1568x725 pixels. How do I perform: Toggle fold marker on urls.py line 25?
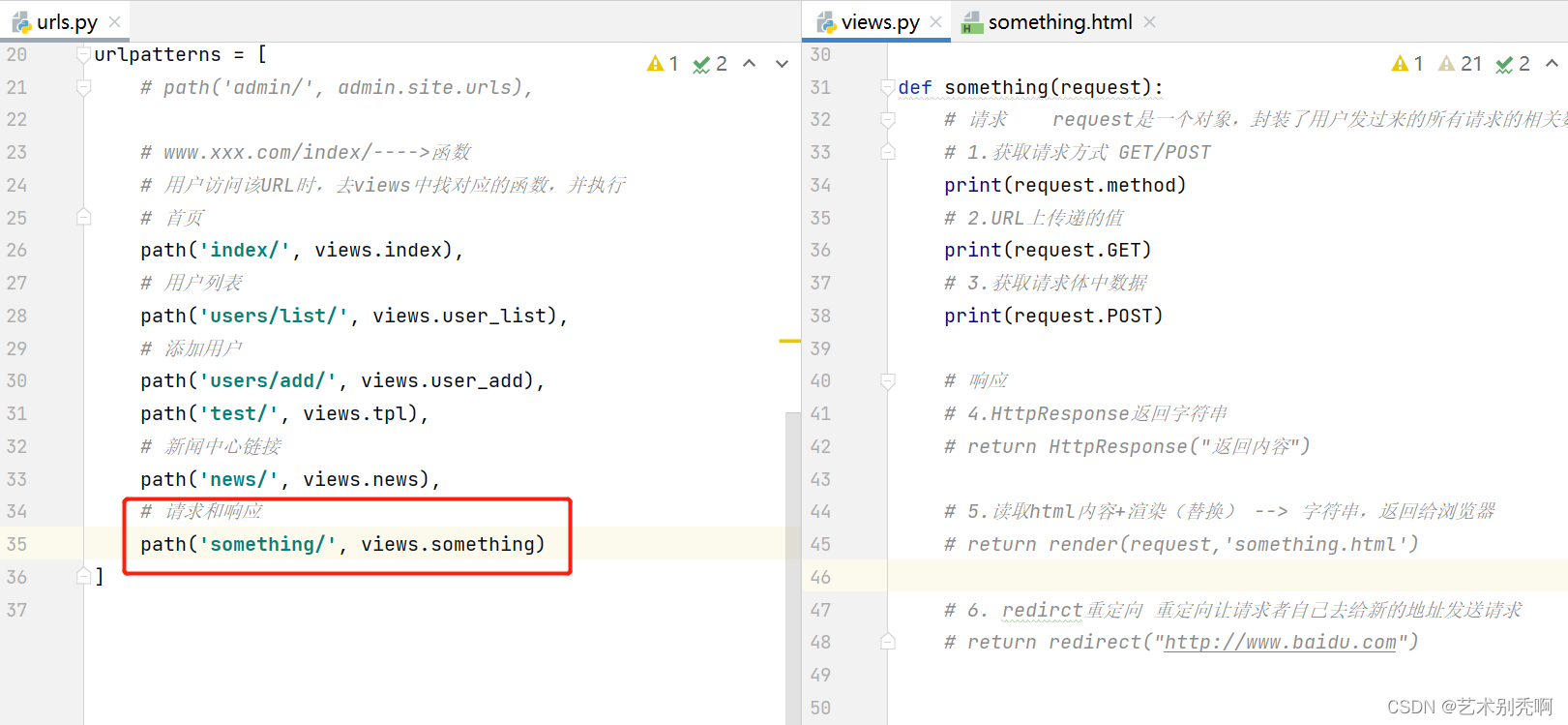click(x=84, y=218)
